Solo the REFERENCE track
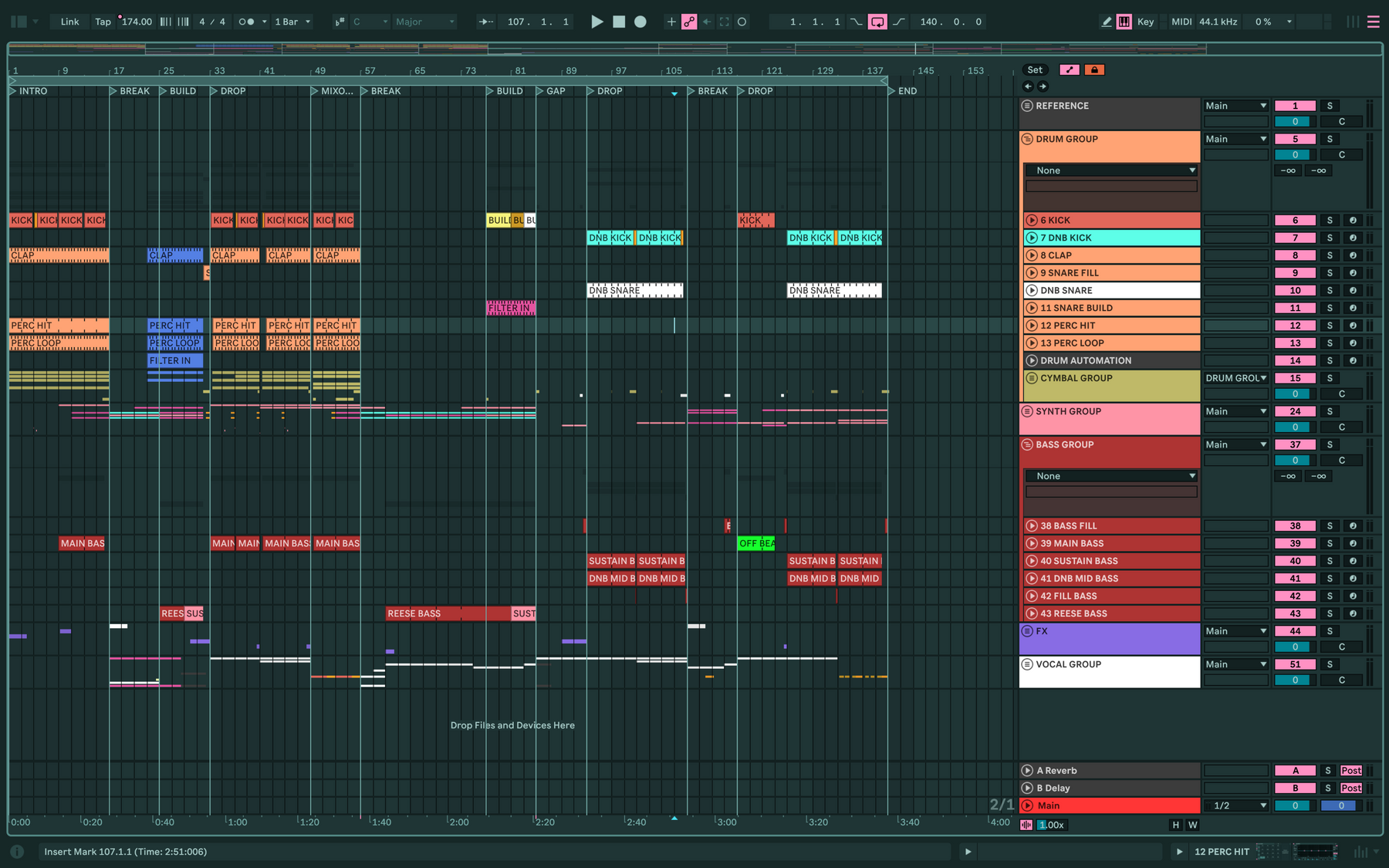1389x868 pixels. tap(1330, 106)
